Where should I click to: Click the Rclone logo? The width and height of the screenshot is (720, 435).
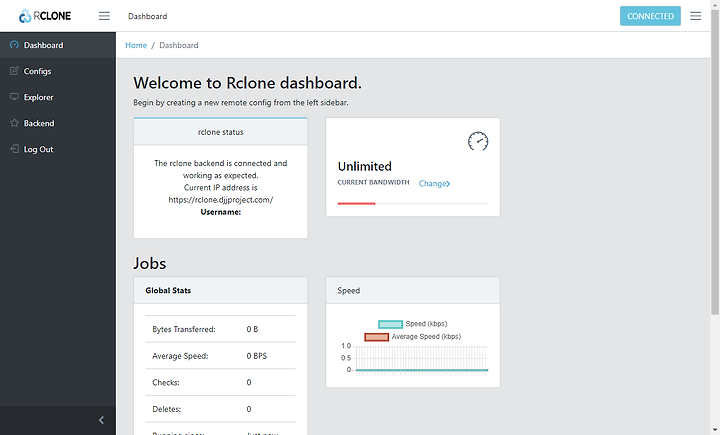[x=45, y=16]
